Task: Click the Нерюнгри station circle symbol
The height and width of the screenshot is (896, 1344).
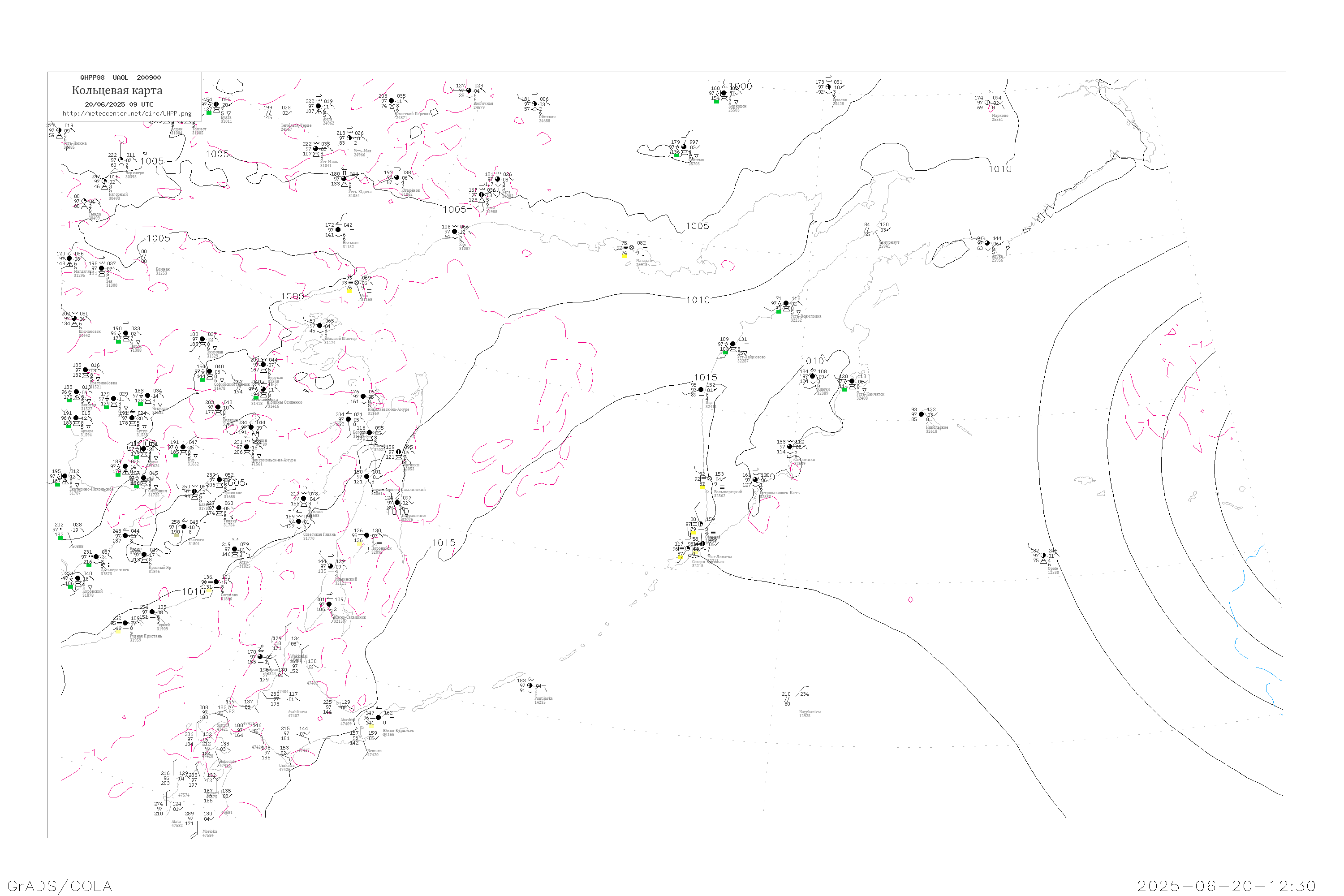Action: pyautogui.click(x=121, y=160)
